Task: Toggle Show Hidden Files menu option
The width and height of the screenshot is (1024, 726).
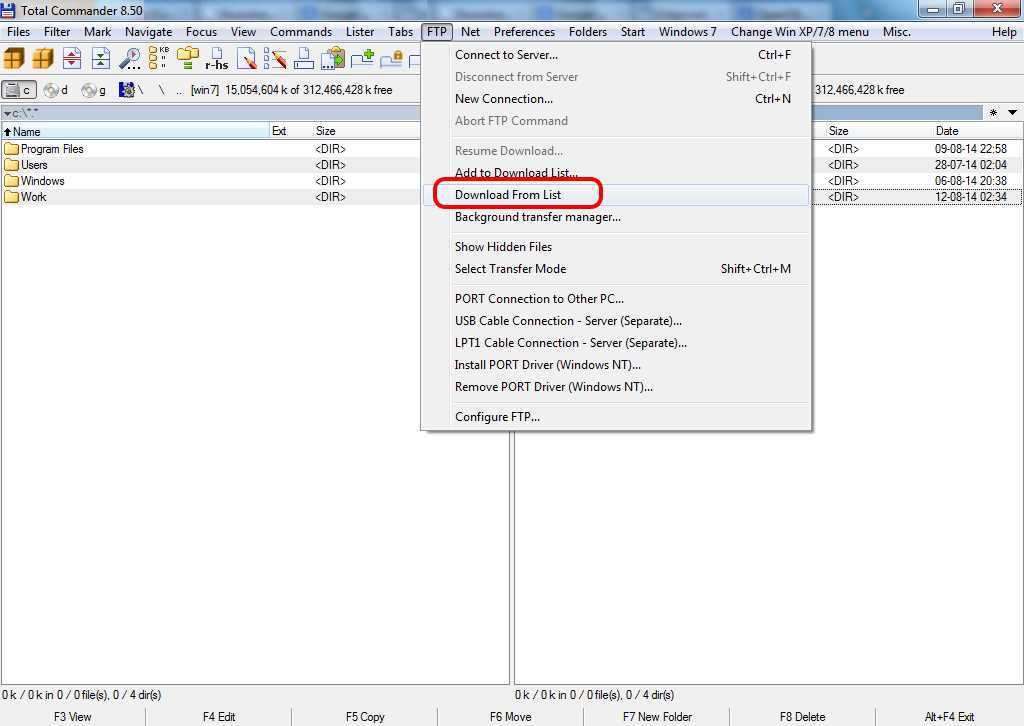Action: point(615,247)
